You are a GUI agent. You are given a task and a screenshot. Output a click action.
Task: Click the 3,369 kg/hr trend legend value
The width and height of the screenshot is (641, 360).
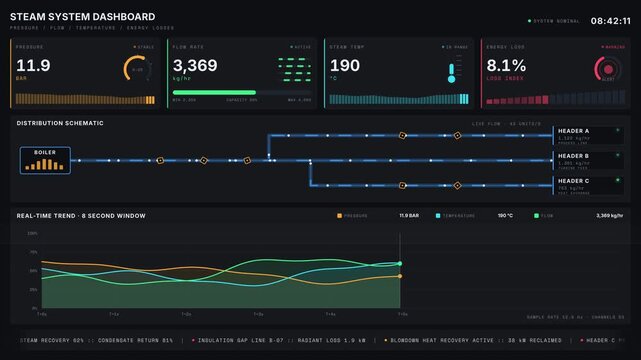[x=610, y=216]
